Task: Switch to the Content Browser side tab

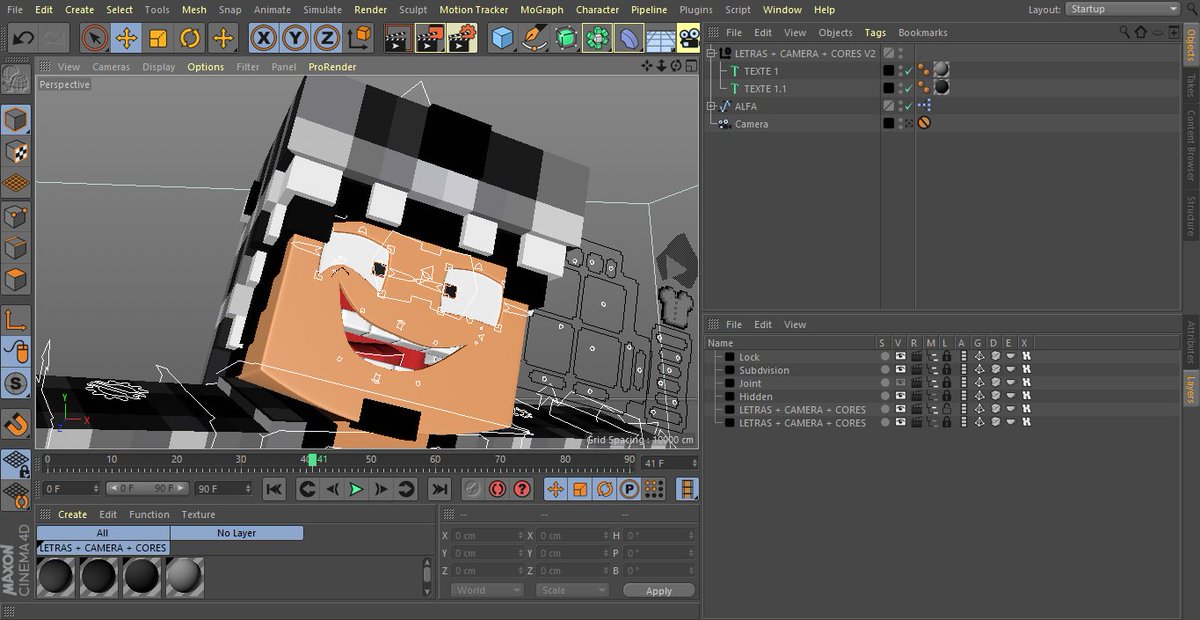Action: (x=1191, y=144)
